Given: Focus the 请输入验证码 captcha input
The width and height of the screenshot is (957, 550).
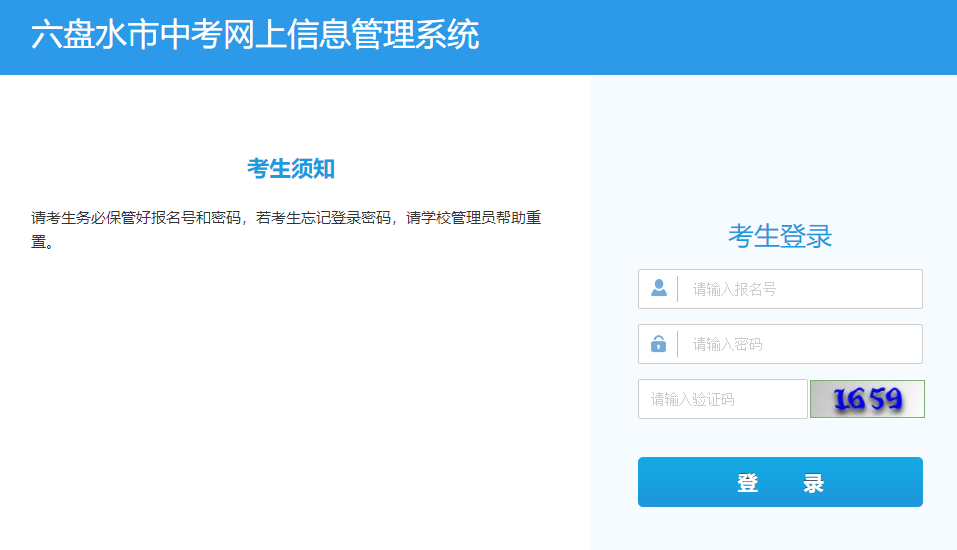Looking at the screenshot, I should click(723, 399).
